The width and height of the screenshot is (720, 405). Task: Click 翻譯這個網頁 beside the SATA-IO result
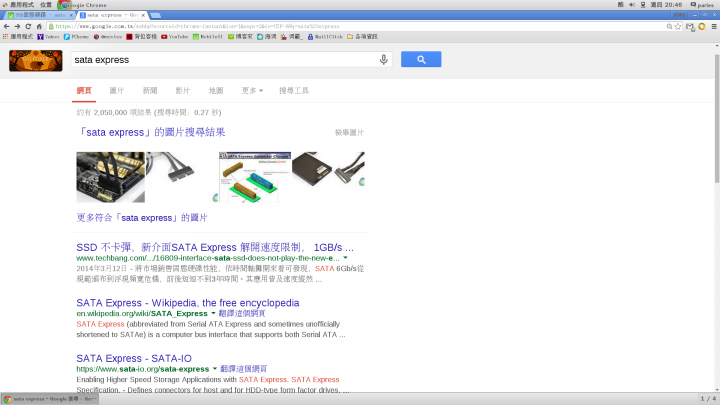tap(244, 369)
